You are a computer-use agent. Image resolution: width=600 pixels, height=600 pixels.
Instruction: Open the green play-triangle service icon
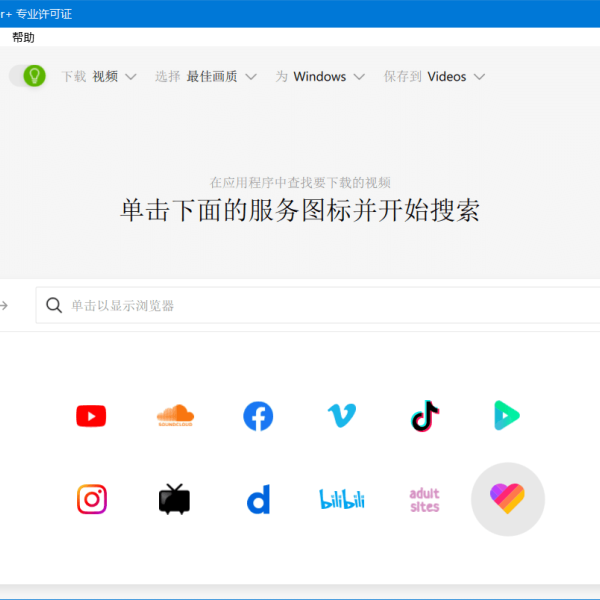(x=507, y=415)
